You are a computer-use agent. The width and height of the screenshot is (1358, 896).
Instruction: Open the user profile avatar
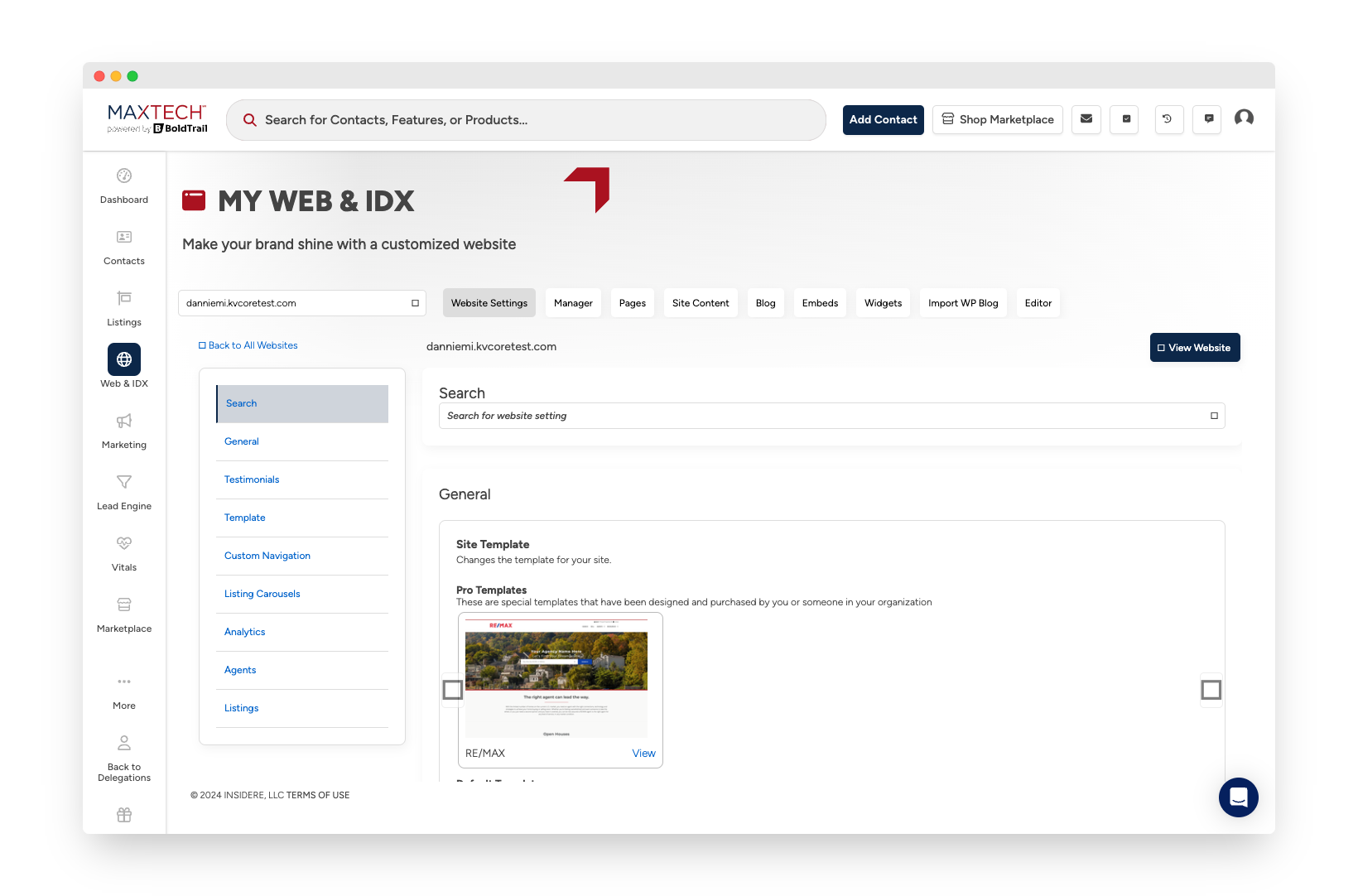(x=1243, y=118)
